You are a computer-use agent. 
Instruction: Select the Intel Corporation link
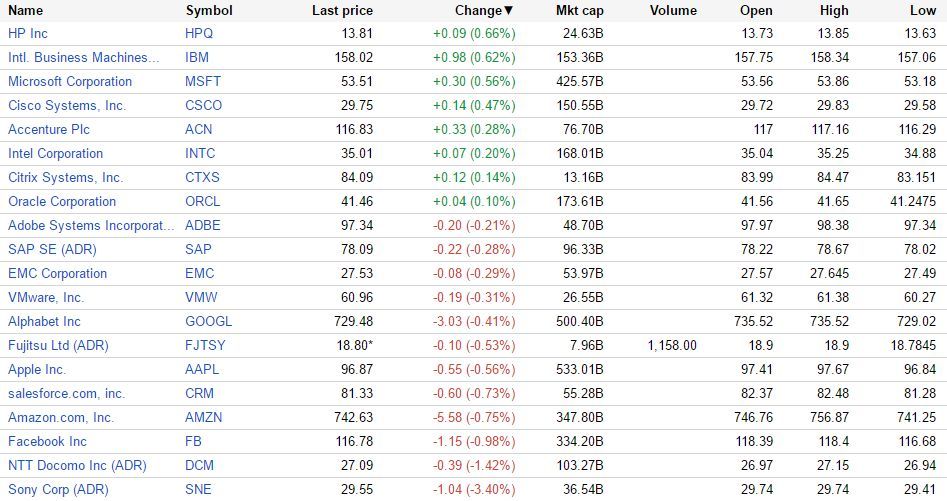[x=55, y=153]
